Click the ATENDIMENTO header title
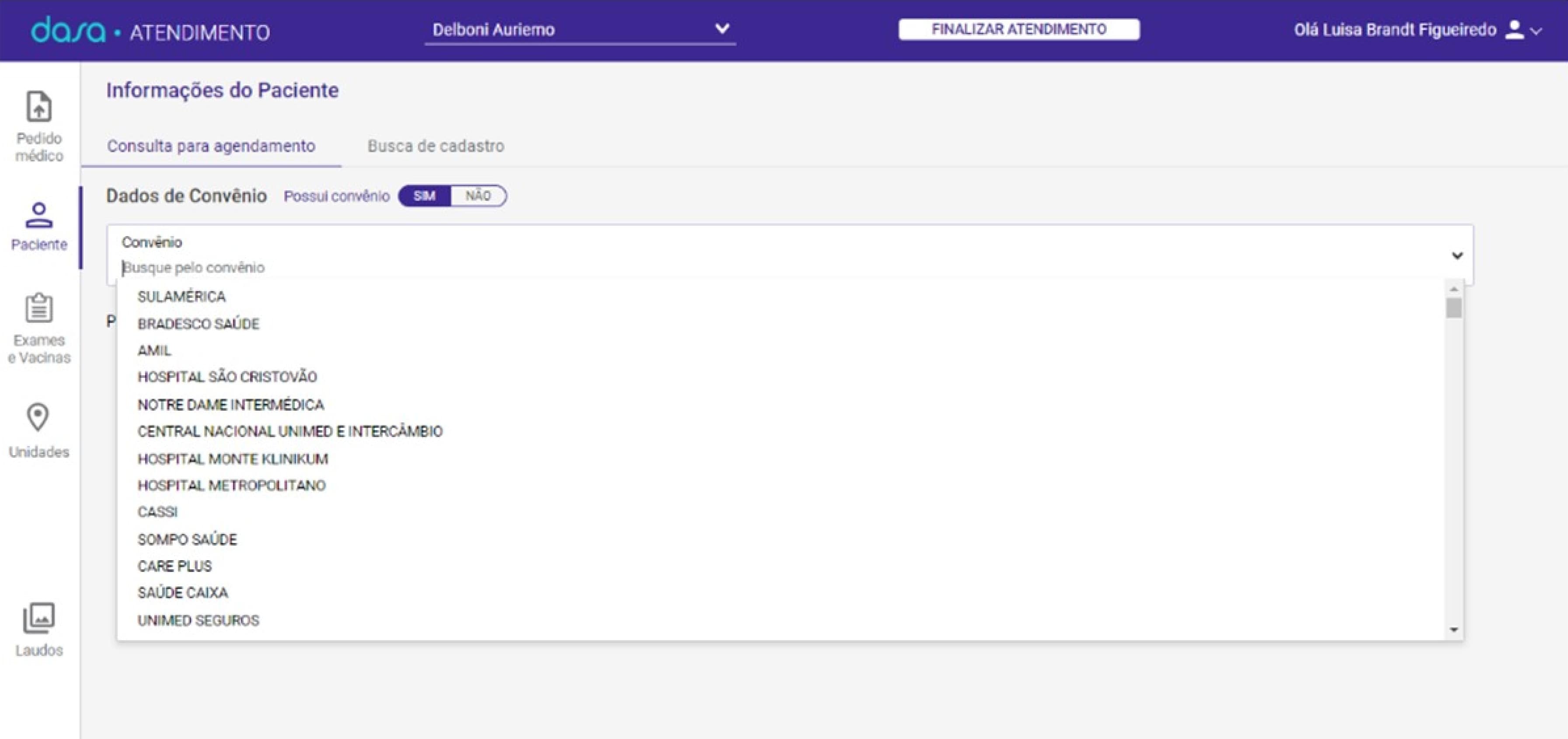This screenshot has width=1568, height=739. click(x=200, y=32)
